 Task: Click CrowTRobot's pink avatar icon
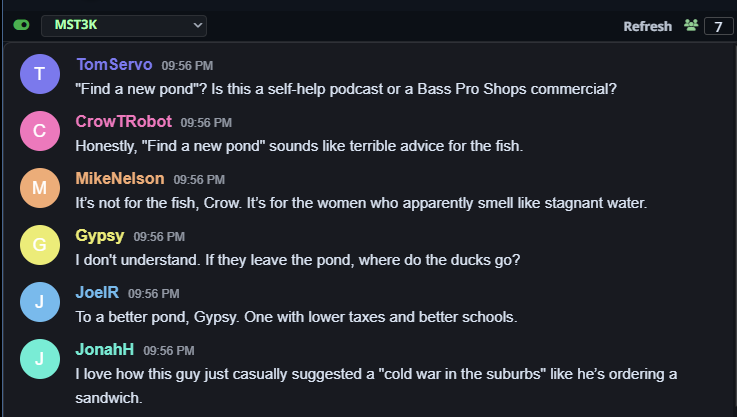pyautogui.click(x=39, y=130)
